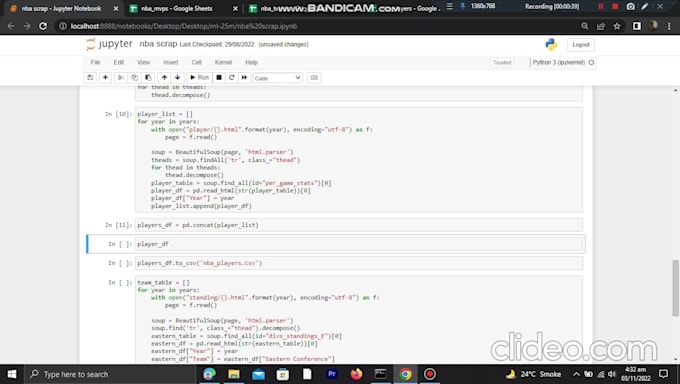The image size is (680, 384).
Task: Cut selected cells with scissors icon
Action: coord(121,78)
